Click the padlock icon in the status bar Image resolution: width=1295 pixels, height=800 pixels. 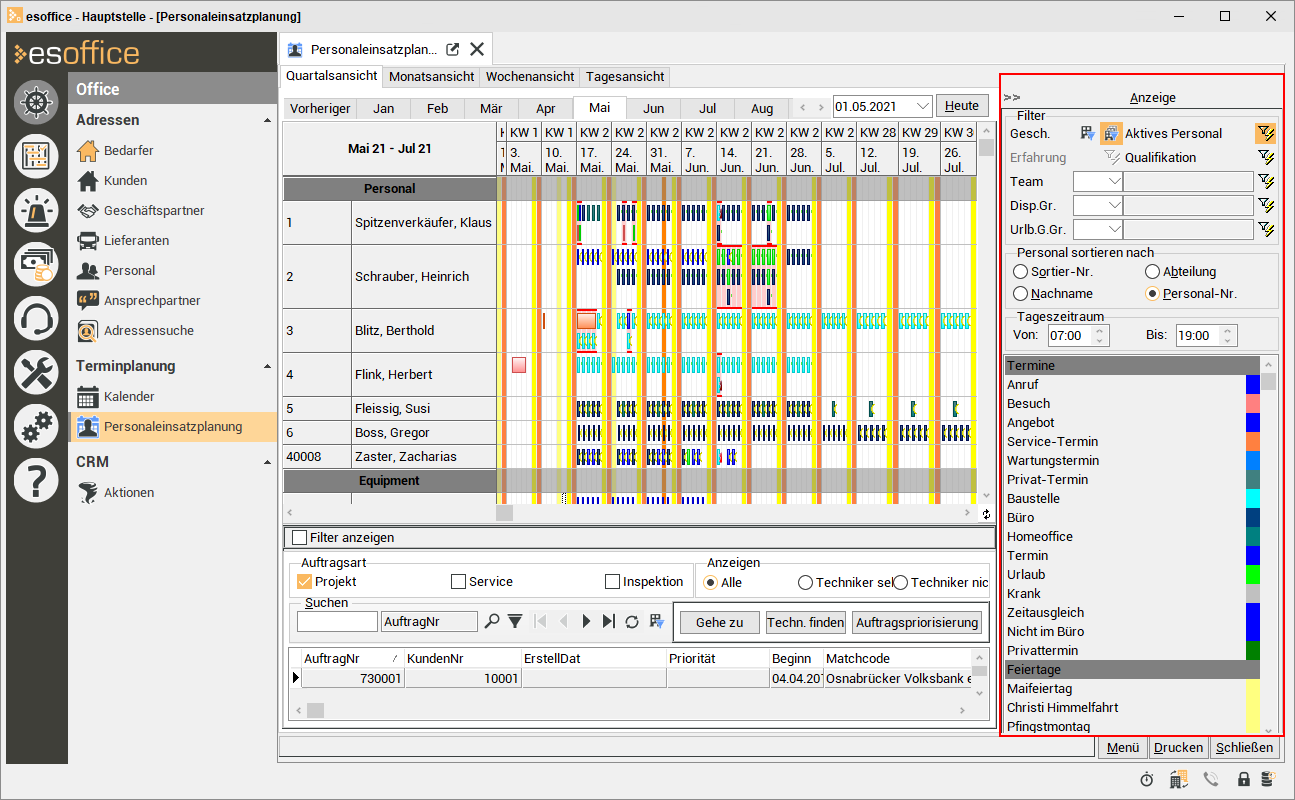click(1244, 779)
